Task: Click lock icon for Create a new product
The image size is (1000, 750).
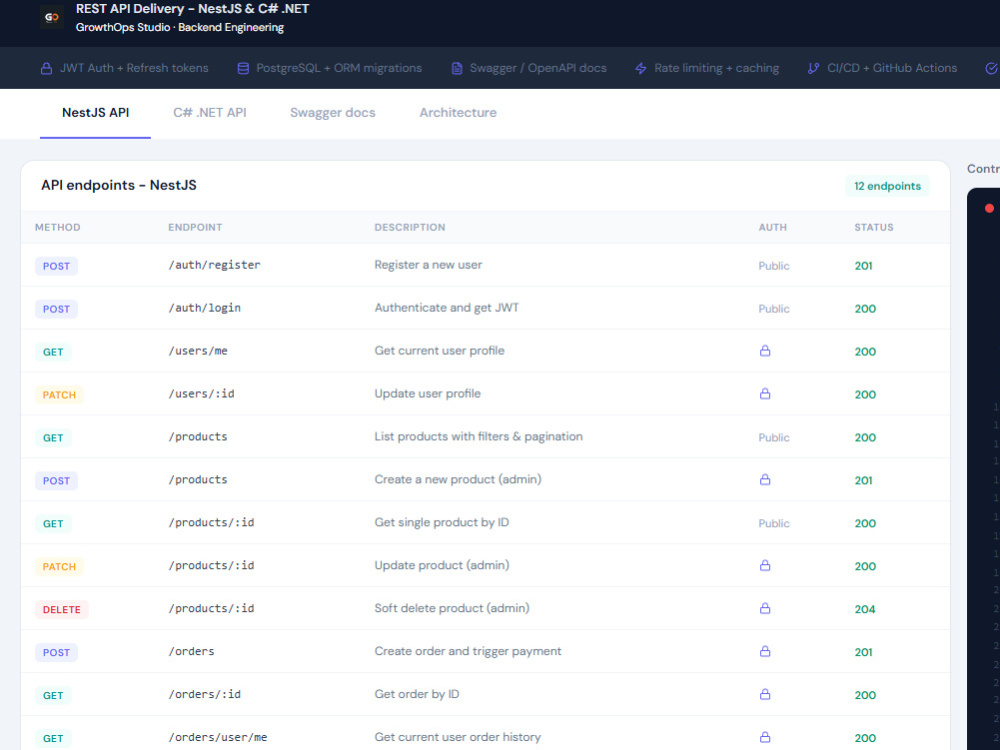Action: coord(765,480)
